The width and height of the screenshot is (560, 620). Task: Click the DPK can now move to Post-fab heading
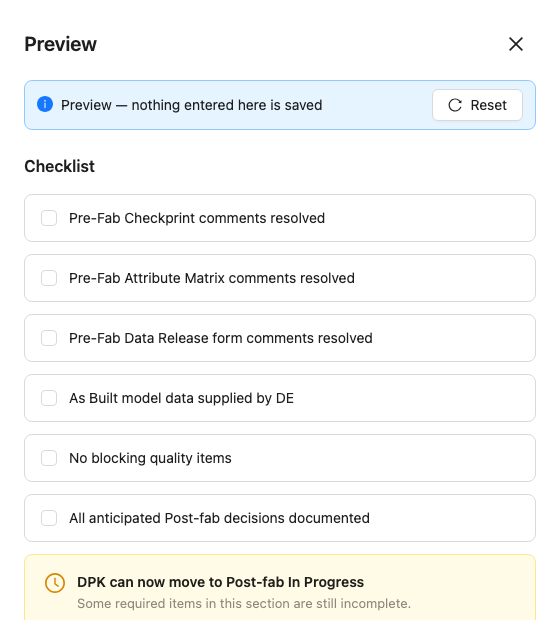coord(220,582)
